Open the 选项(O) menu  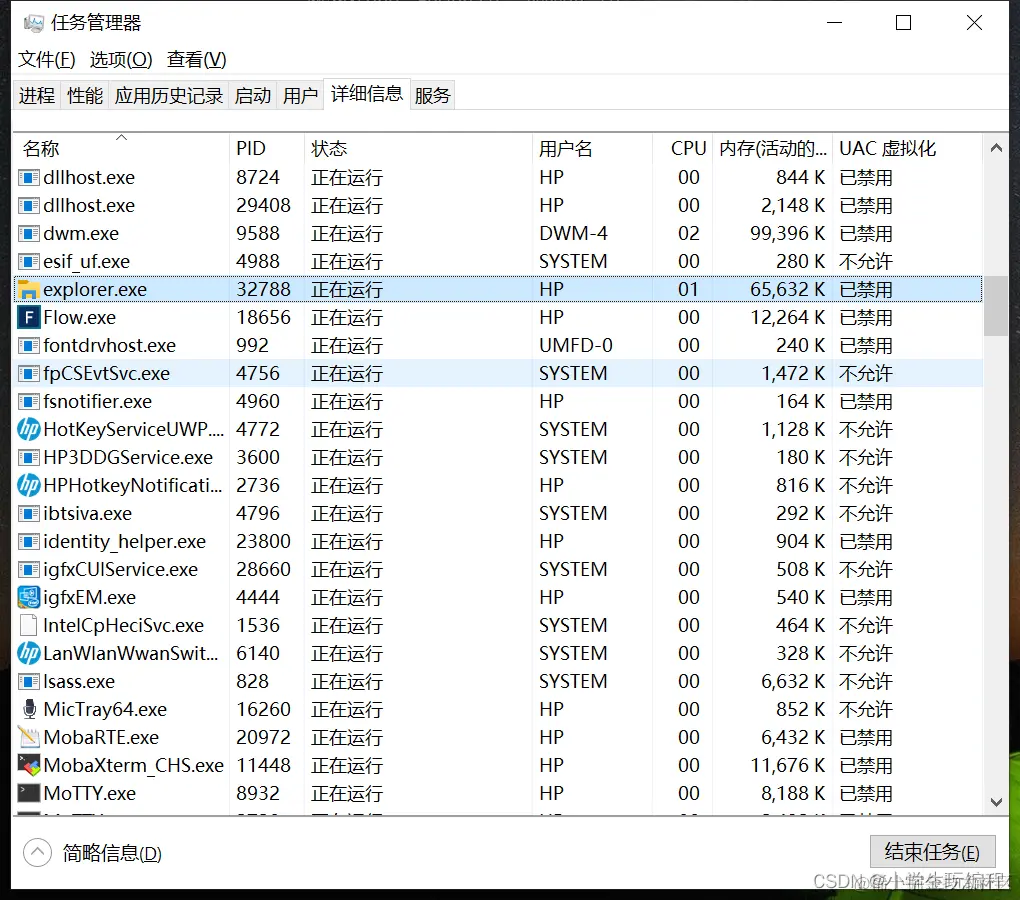tap(120, 60)
